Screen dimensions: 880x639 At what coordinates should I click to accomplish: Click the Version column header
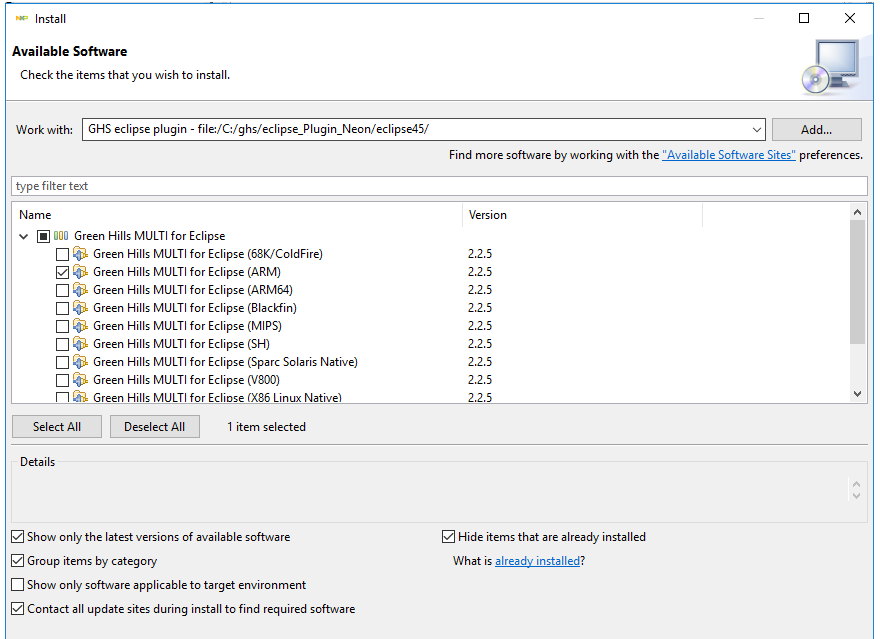click(583, 215)
